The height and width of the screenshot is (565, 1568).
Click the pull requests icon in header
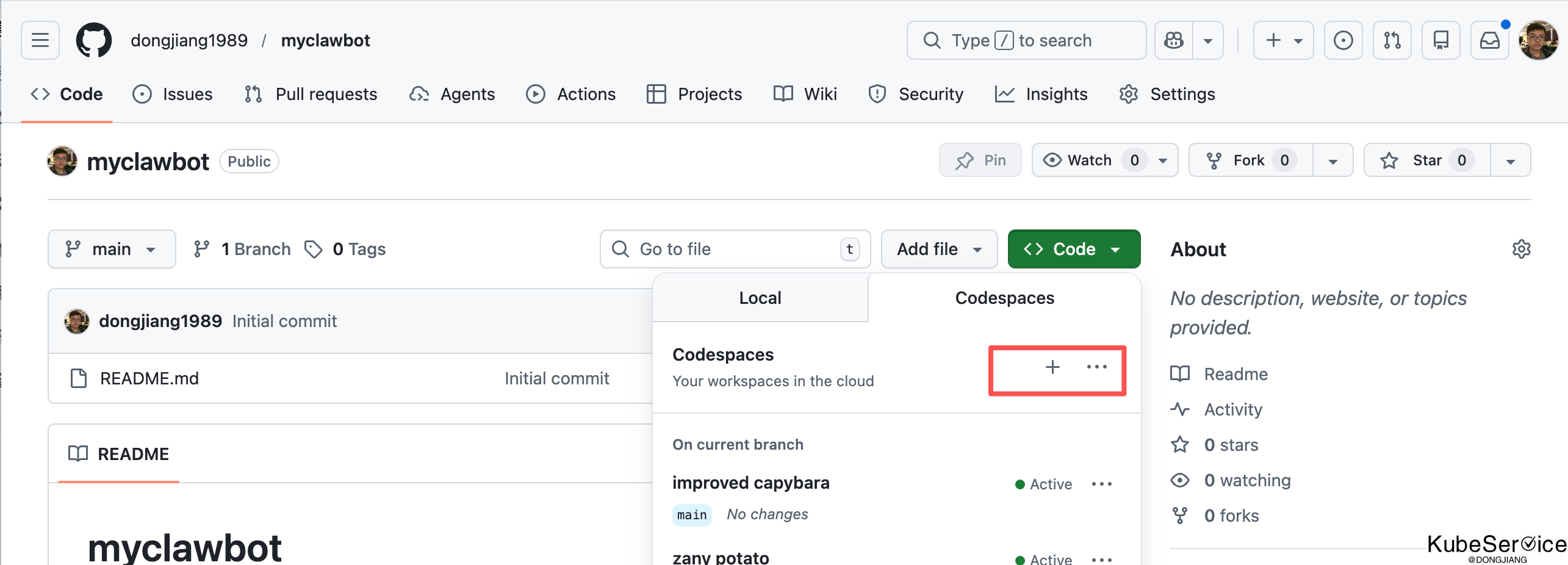coord(1392,40)
